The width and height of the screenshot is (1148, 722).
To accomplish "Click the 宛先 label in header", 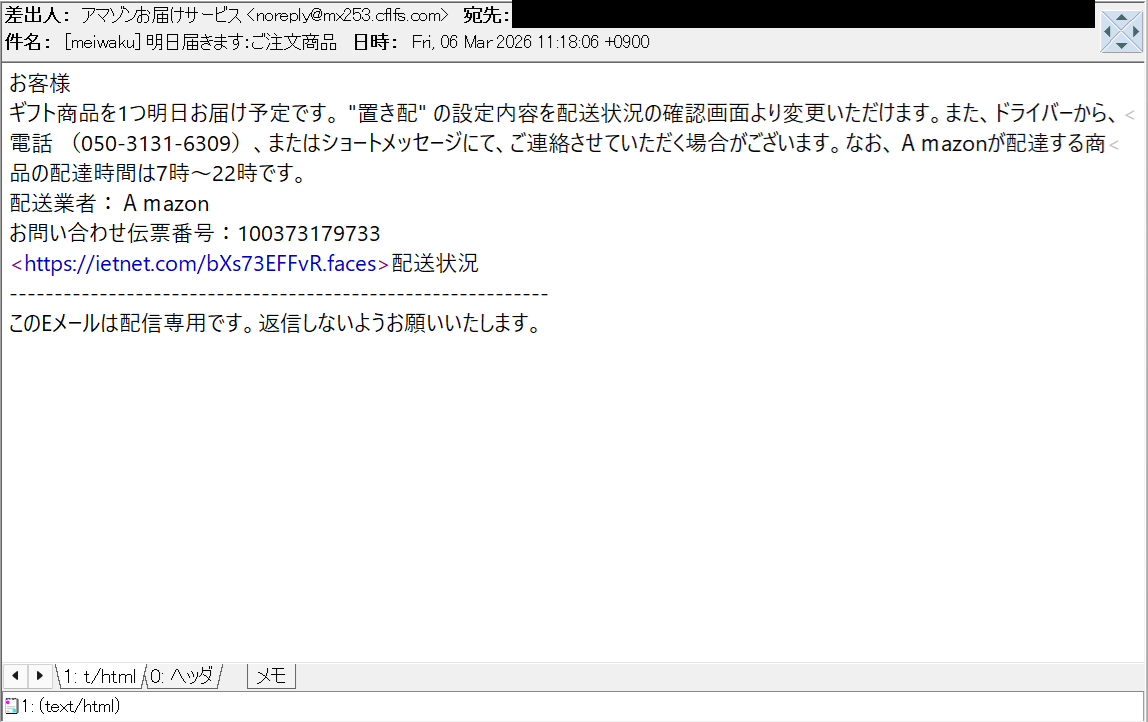I will pyautogui.click(x=486, y=15).
